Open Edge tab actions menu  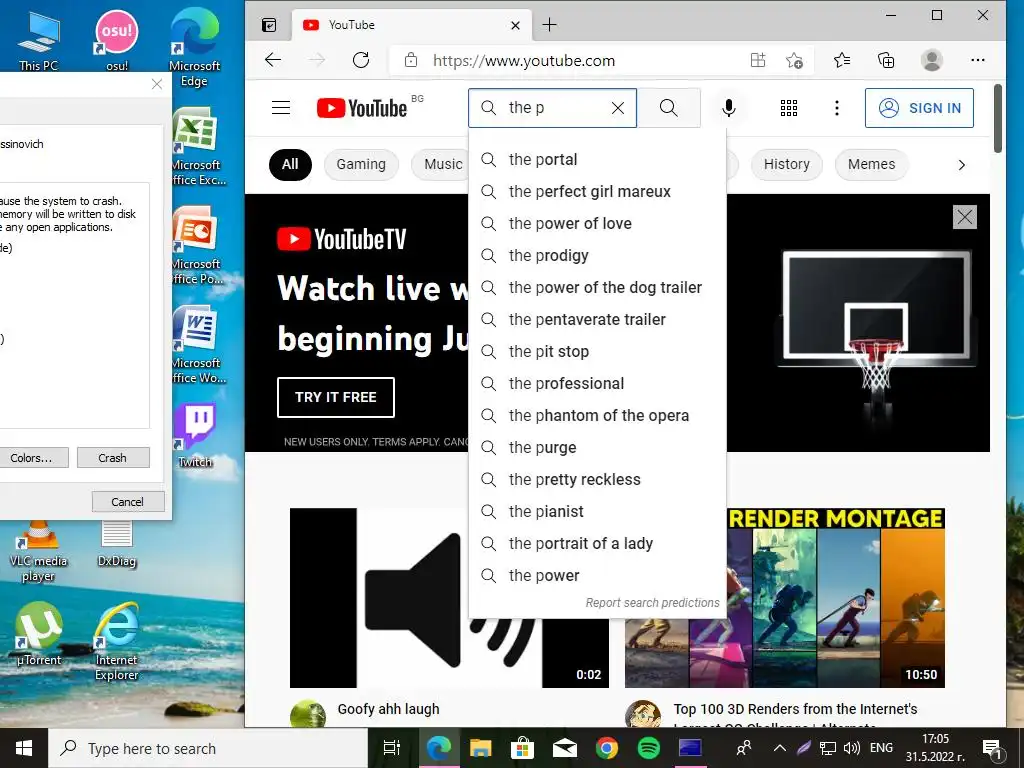pyautogui.click(x=269, y=25)
